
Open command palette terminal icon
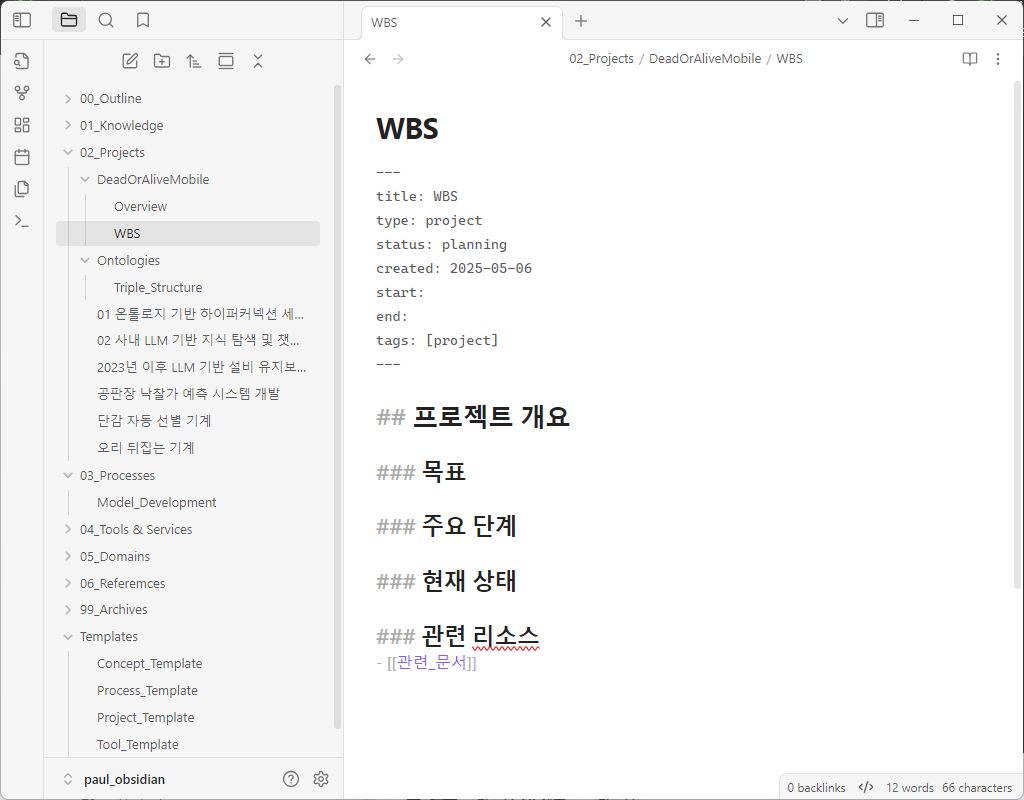(x=22, y=221)
